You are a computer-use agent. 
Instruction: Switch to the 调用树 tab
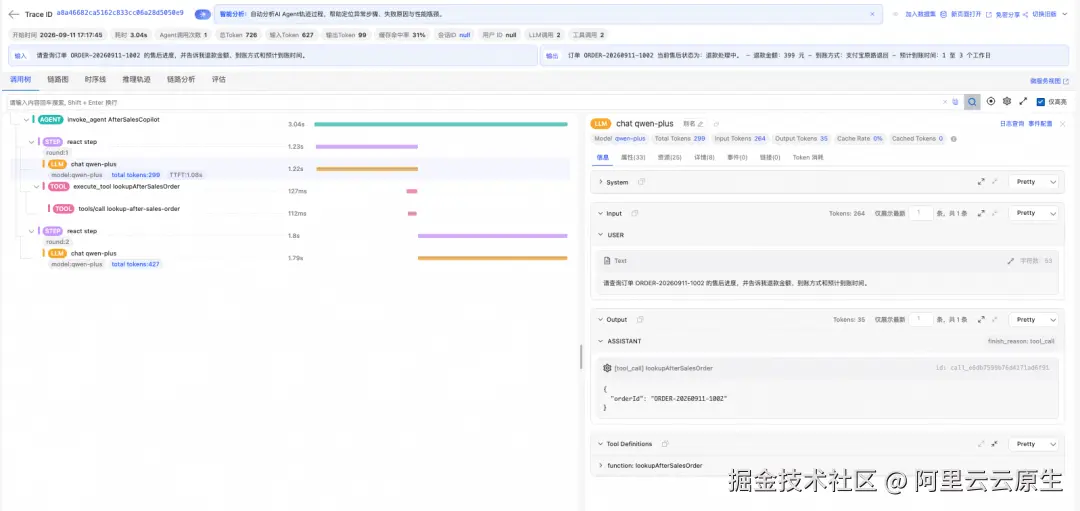pos(20,79)
